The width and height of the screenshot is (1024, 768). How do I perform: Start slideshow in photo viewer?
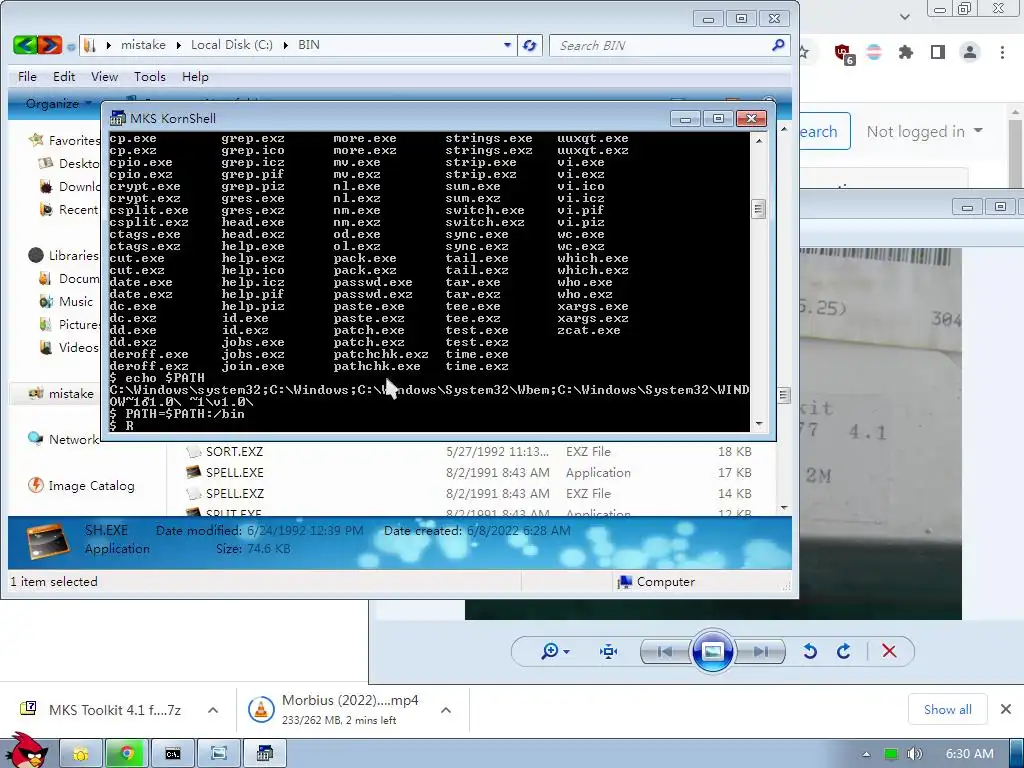pos(712,651)
